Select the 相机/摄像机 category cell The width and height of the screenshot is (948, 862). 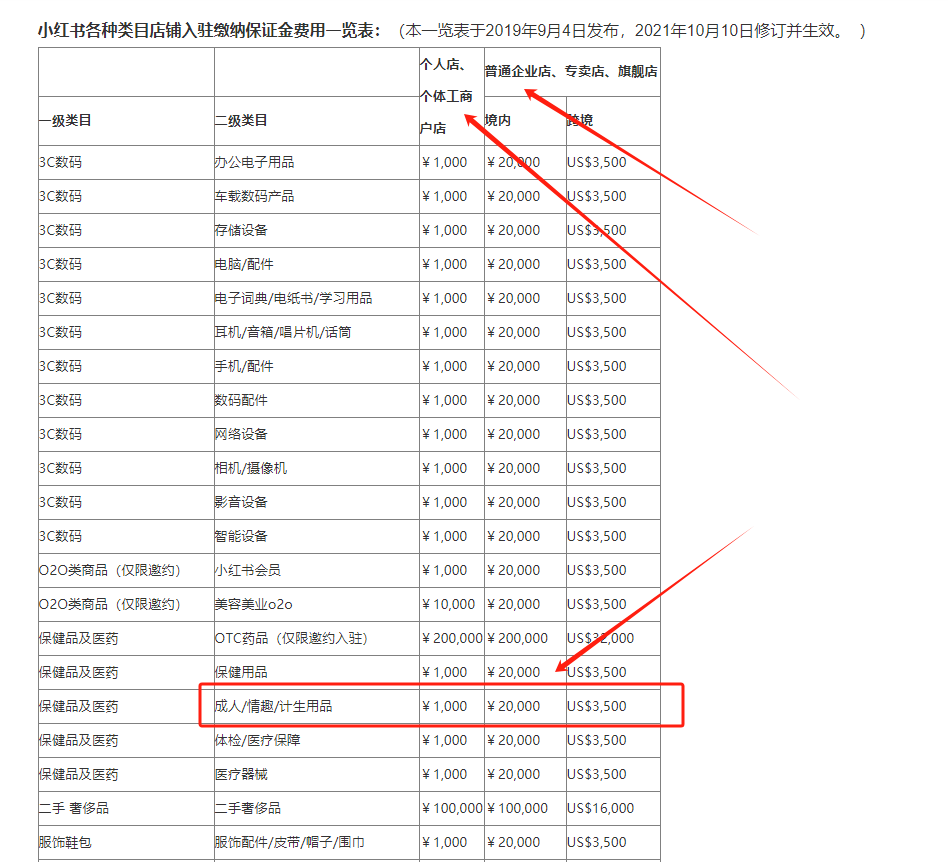[250, 468]
